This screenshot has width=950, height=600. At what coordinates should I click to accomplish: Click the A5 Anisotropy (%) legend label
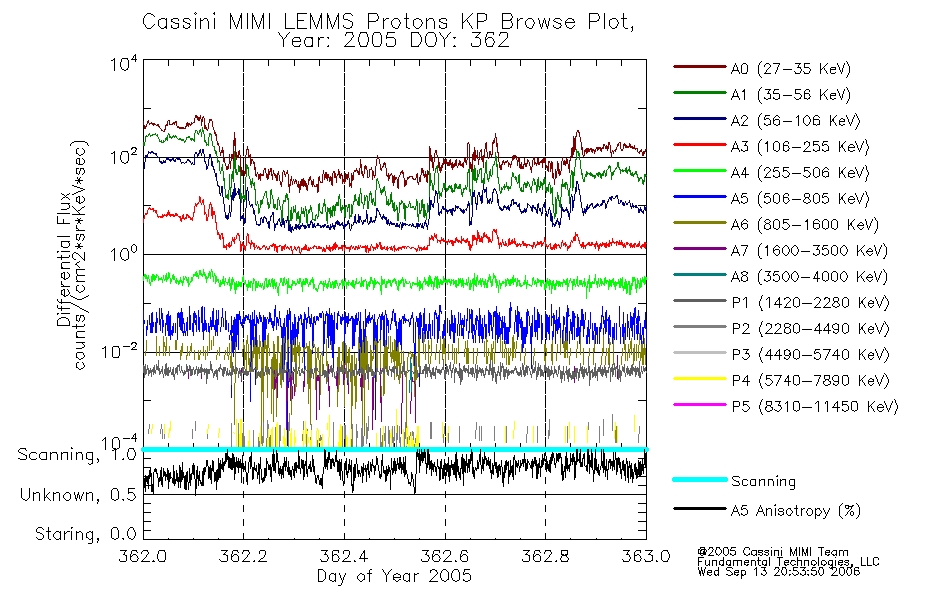(x=796, y=511)
